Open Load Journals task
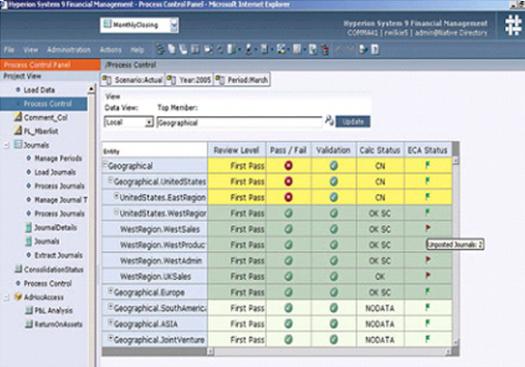525x367 pixels. click(55, 172)
